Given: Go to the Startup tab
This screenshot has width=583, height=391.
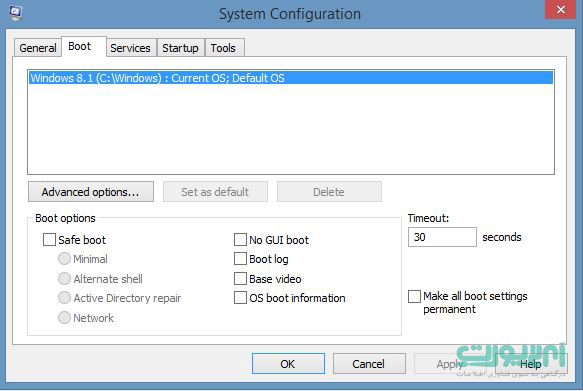Looking at the screenshot, I should [180, 48].
